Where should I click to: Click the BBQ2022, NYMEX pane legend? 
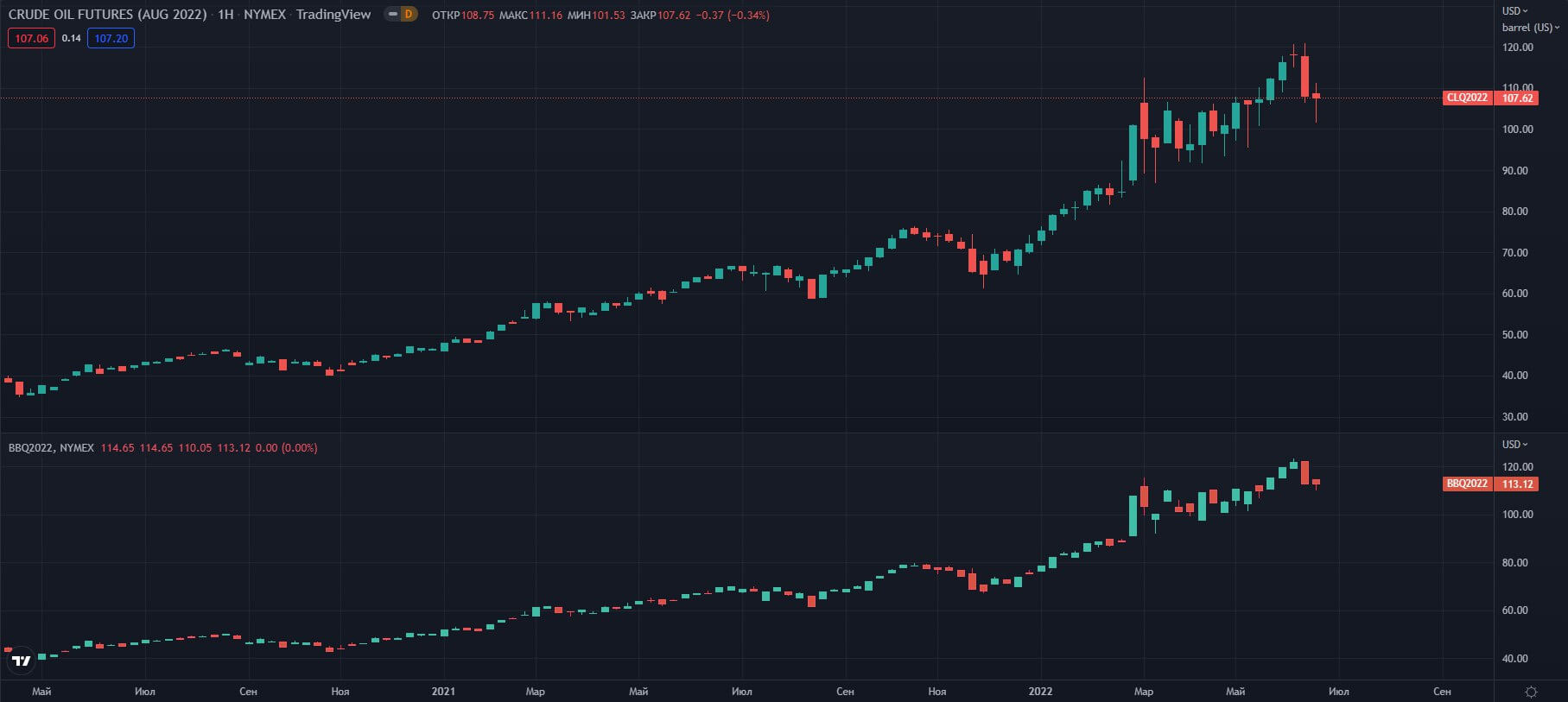51,448
